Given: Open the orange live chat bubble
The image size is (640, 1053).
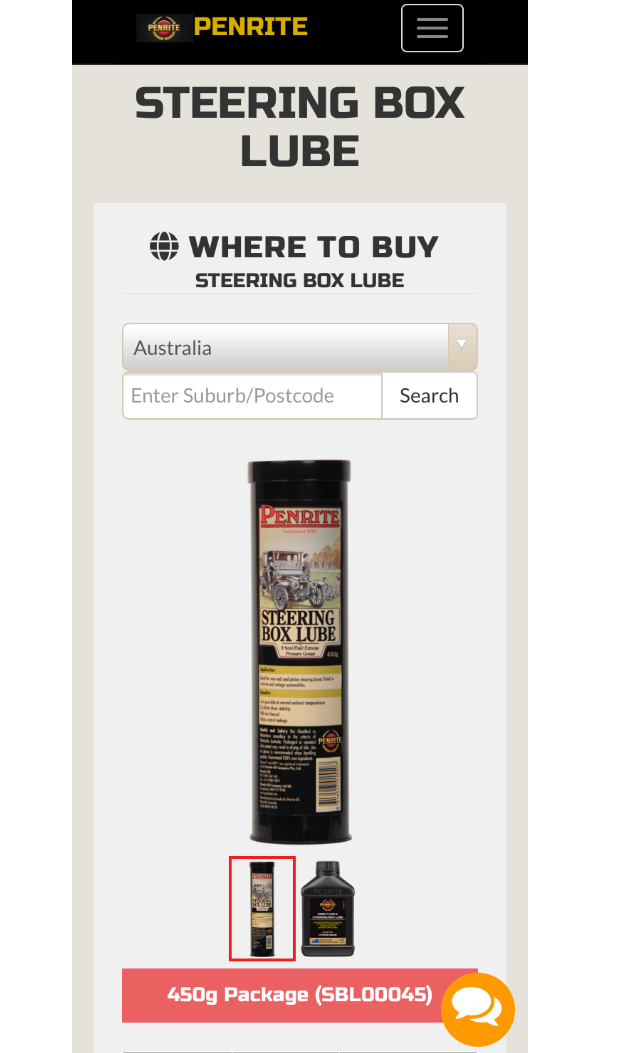Looking at the screenshot, I should (477, 1009).
